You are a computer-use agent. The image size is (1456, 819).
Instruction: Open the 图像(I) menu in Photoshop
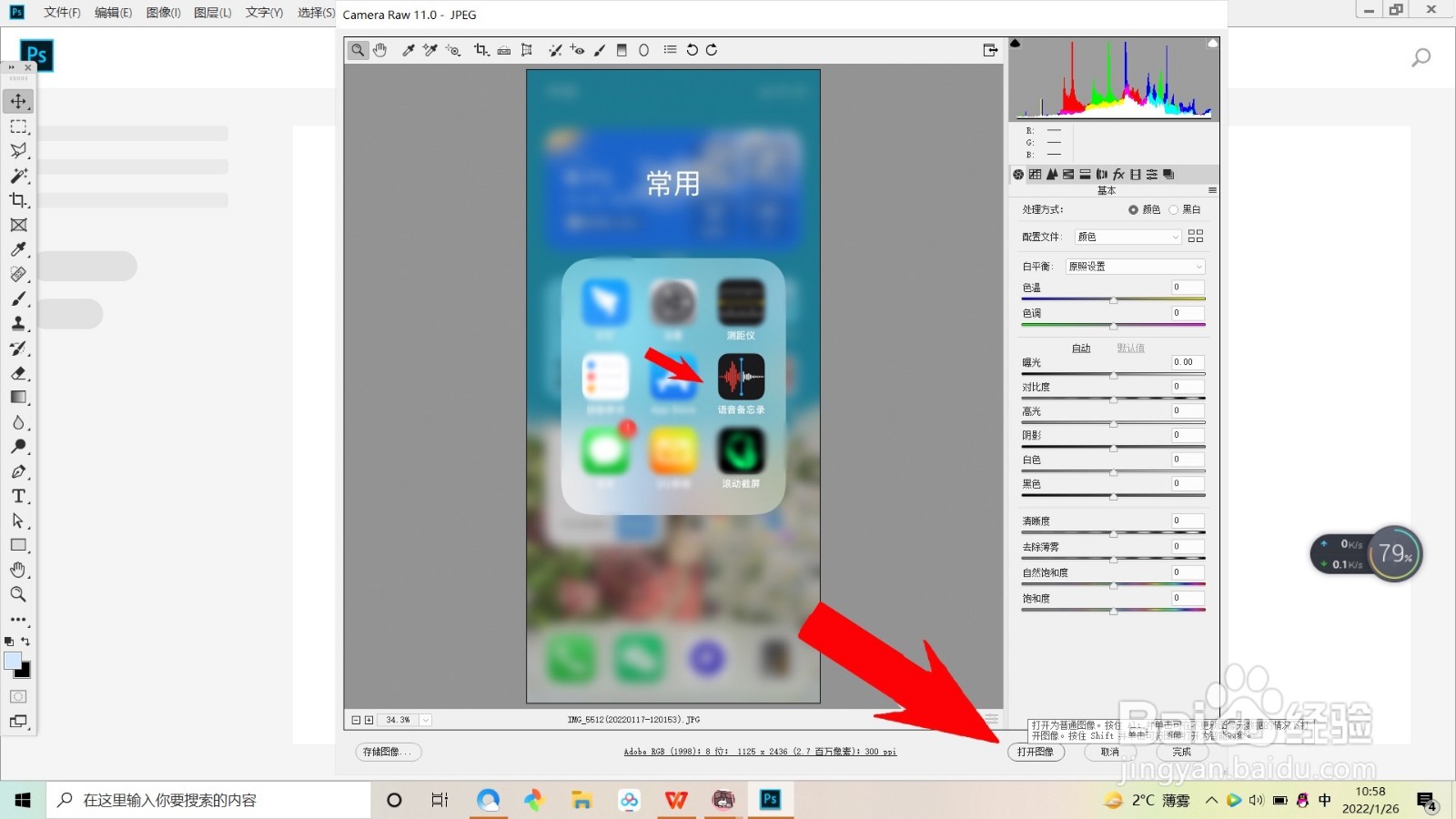point(163,13)
